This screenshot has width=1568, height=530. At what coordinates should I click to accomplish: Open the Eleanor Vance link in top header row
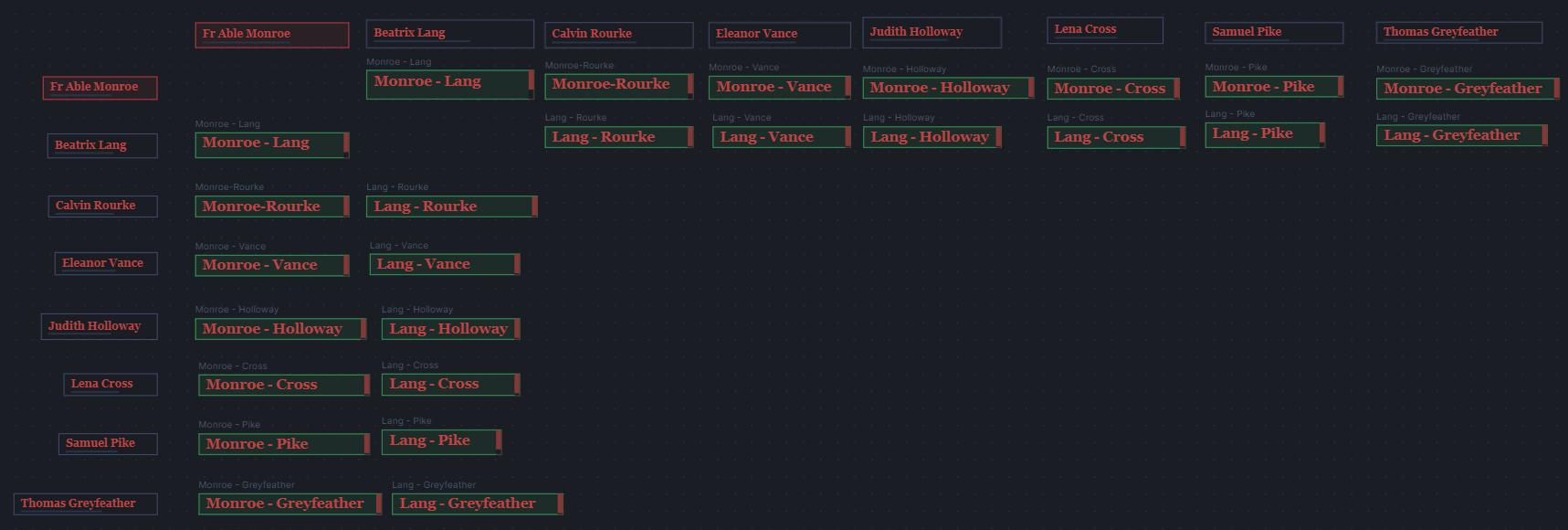pyautogui.click(x=756, y=34)
